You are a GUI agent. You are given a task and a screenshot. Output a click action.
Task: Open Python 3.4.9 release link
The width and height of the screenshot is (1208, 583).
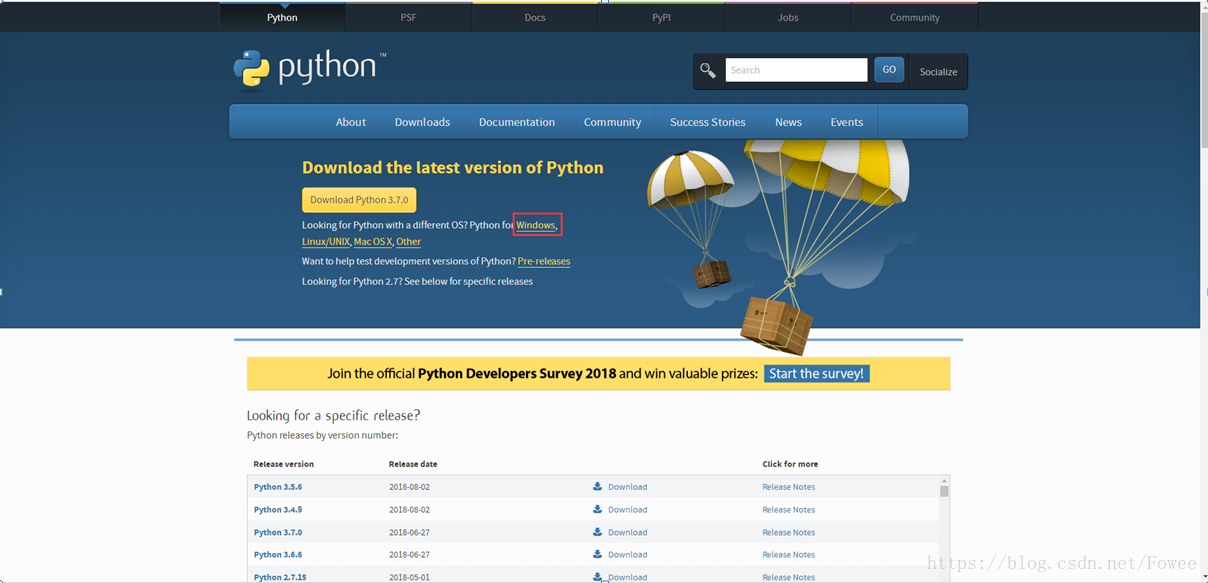tap(278, 509)
